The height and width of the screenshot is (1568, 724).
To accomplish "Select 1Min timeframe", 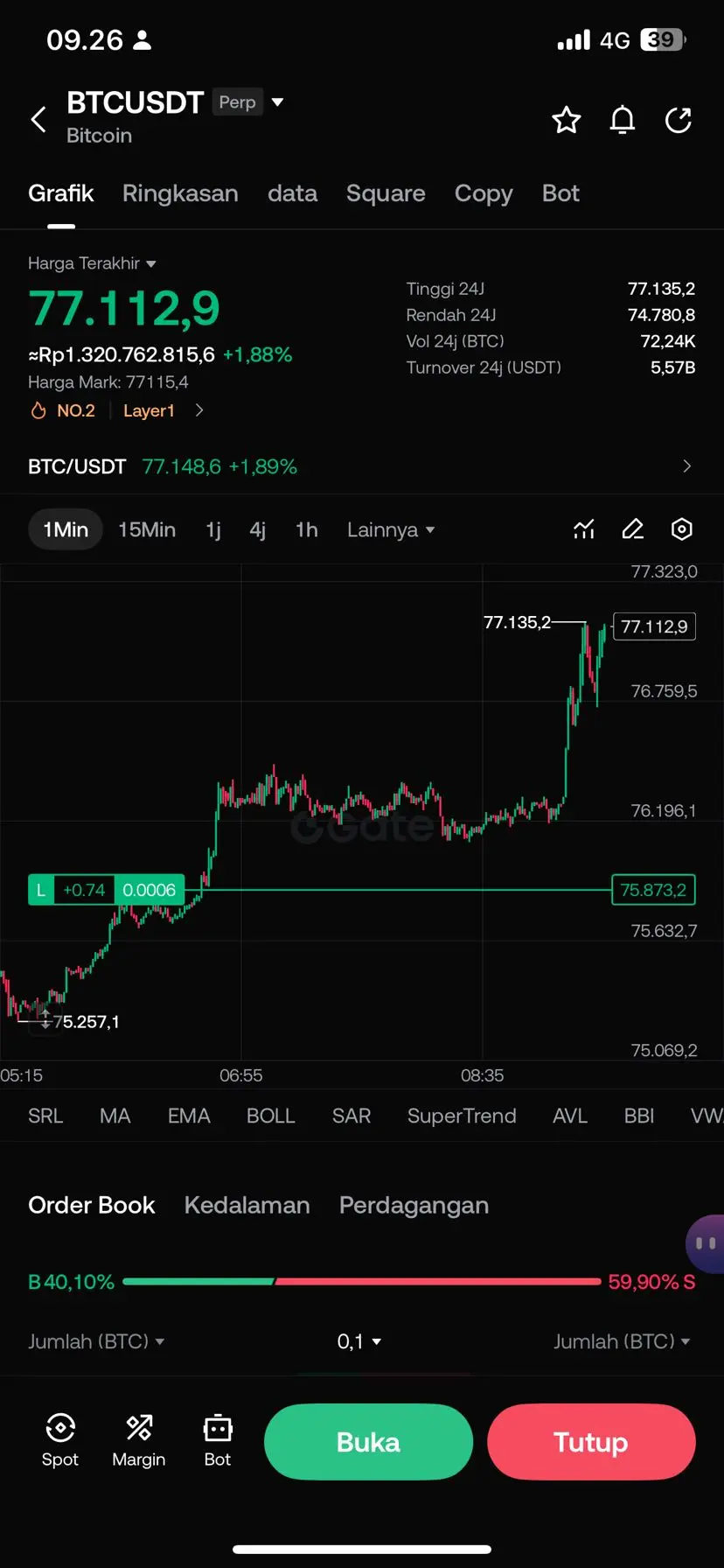I will coord(66,529).
